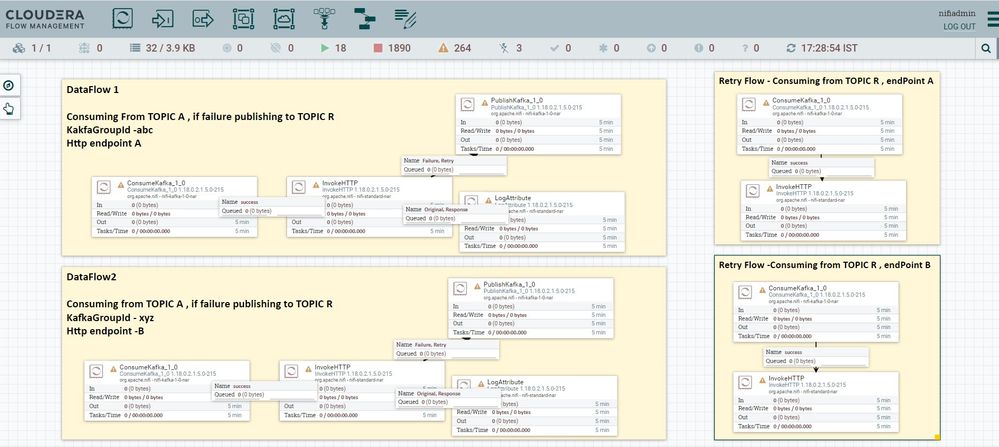This screenshot has height=447, width=999.
Task: Select ConsumeKafka_1_0 in endPoint B retry flow
Action: 816,312
